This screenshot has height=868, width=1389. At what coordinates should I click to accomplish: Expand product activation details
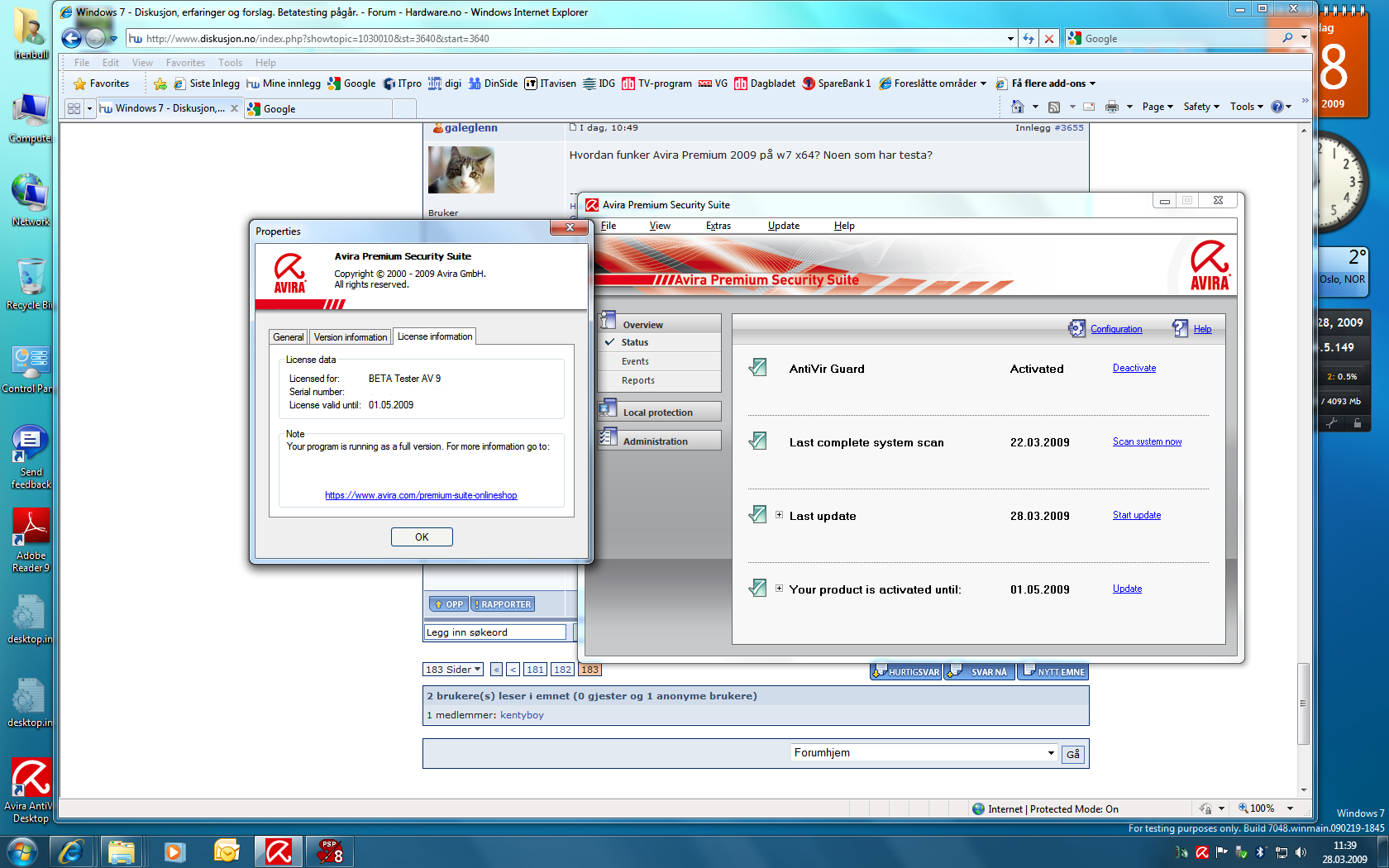tap(779, 588)
